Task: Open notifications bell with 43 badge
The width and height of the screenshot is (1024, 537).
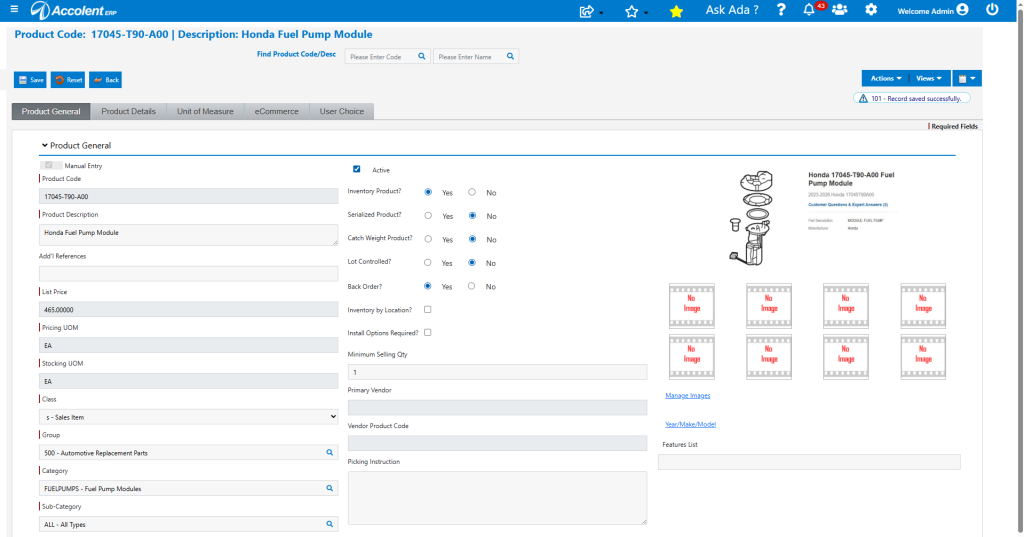Action: [x=809, y=9]
